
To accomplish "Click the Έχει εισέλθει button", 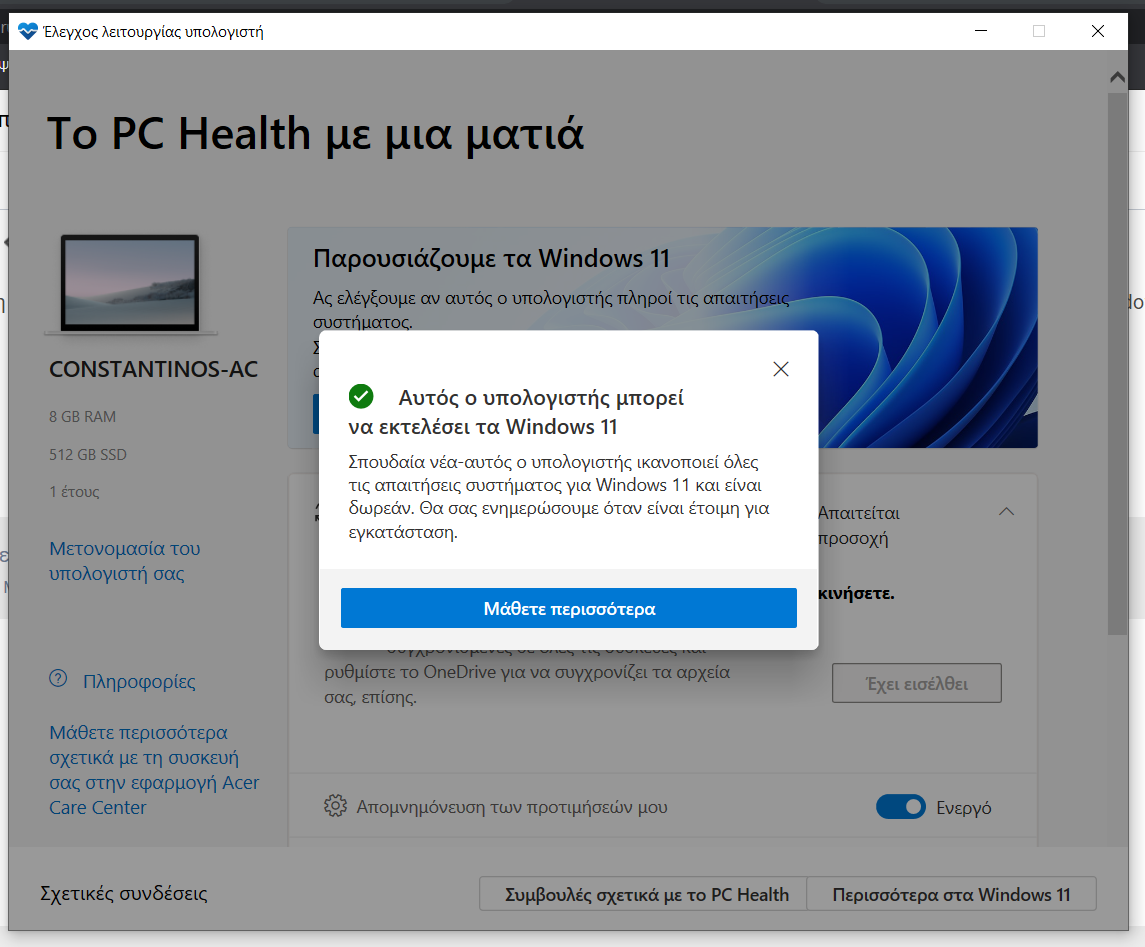I will pos(916,683).
